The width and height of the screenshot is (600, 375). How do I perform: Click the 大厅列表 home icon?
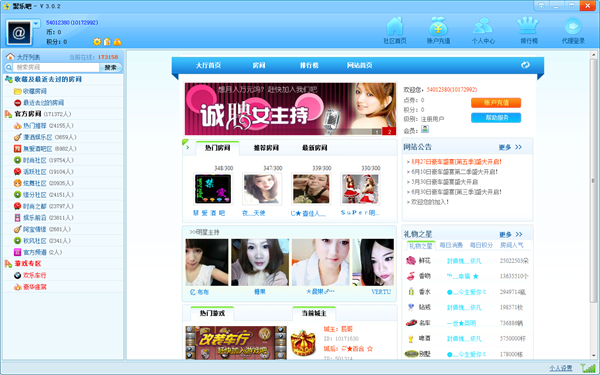pyautogui.click(x=10, y=57)
